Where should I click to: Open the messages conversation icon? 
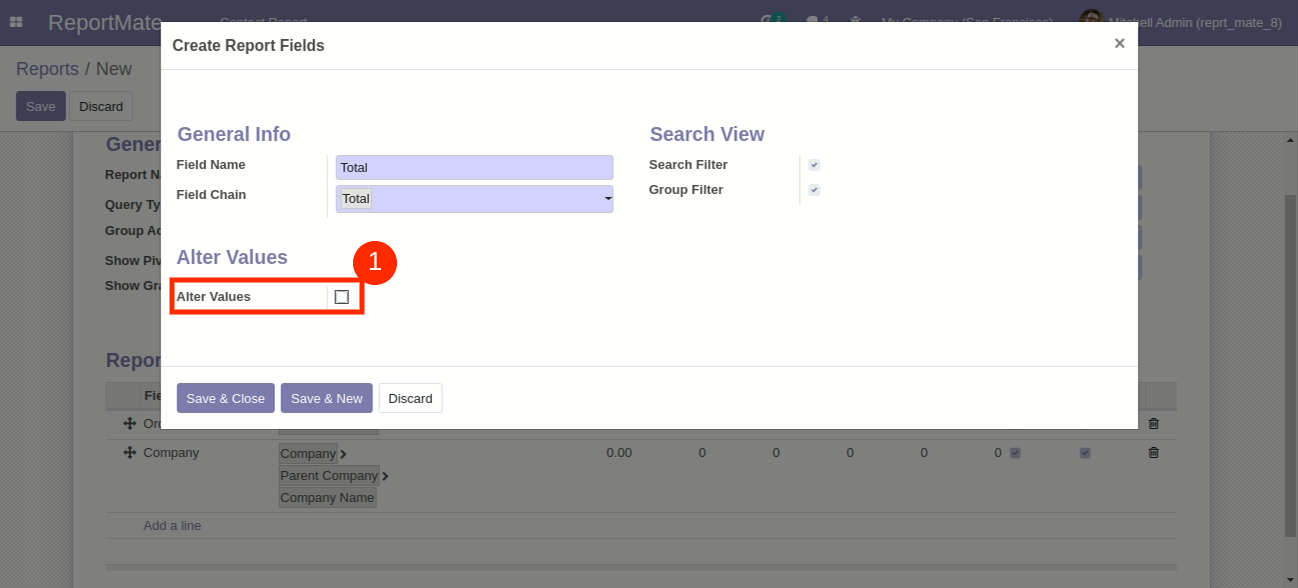click(x=813, y=21)
